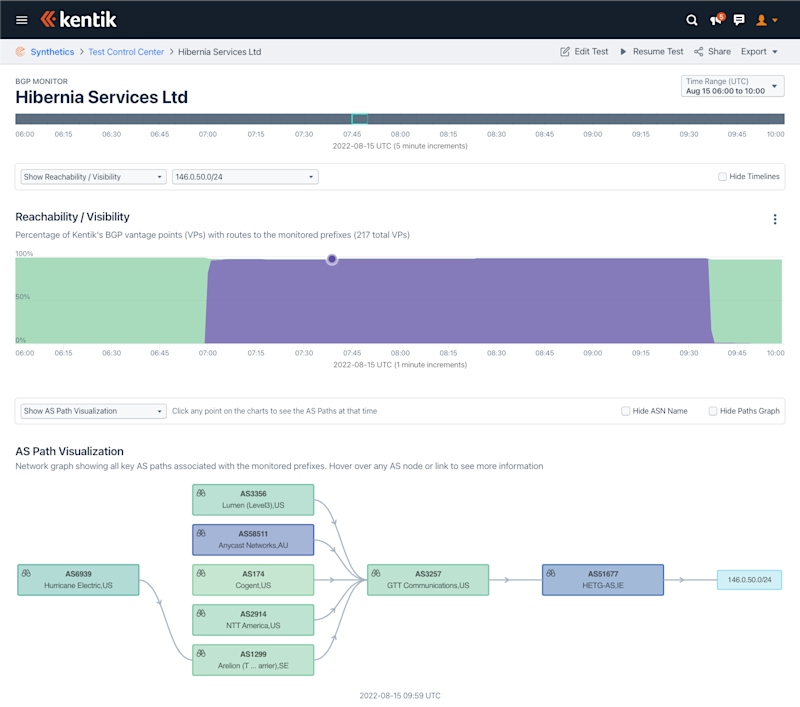Click the 2022-08-15 09:59 UTC timestamp
The height and width of the screenshot is (707, 800).
[400, 695]
